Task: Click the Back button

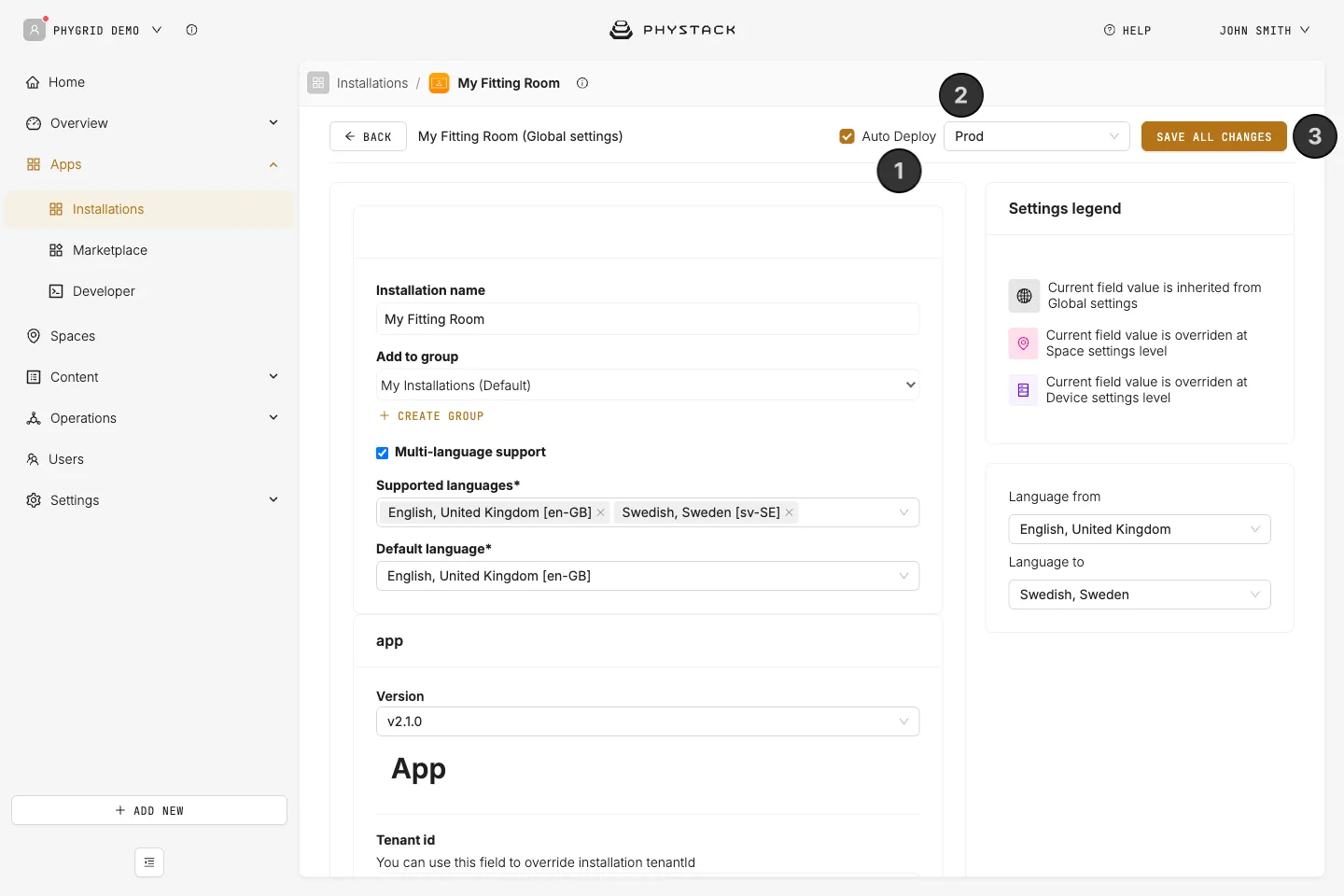Action: 368,136
